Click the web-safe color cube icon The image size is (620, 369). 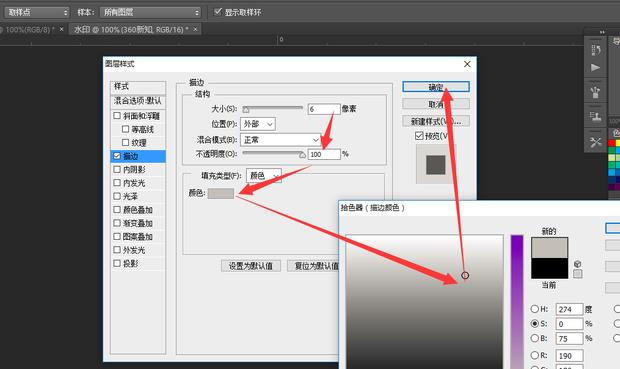coord(577,264)
